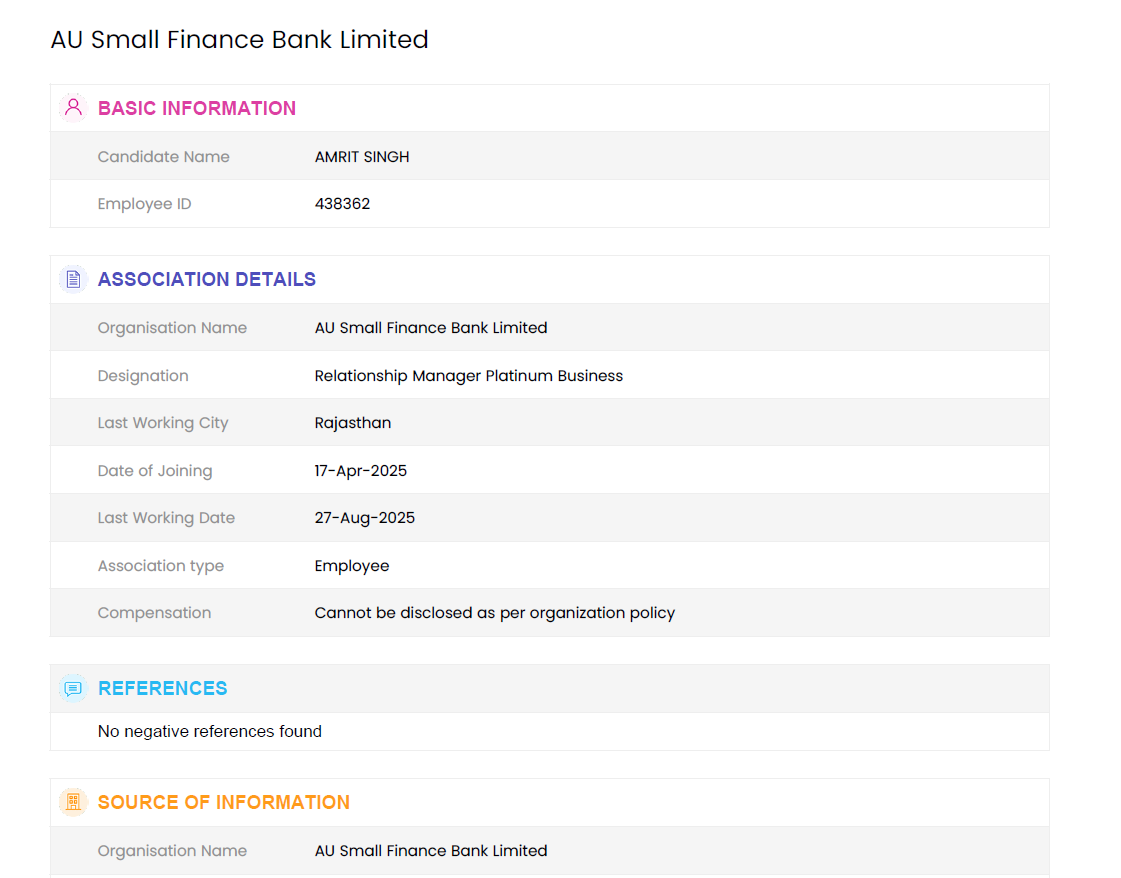
Task: Click the last working date 27-Aug-2025
Action: [365, 518]
